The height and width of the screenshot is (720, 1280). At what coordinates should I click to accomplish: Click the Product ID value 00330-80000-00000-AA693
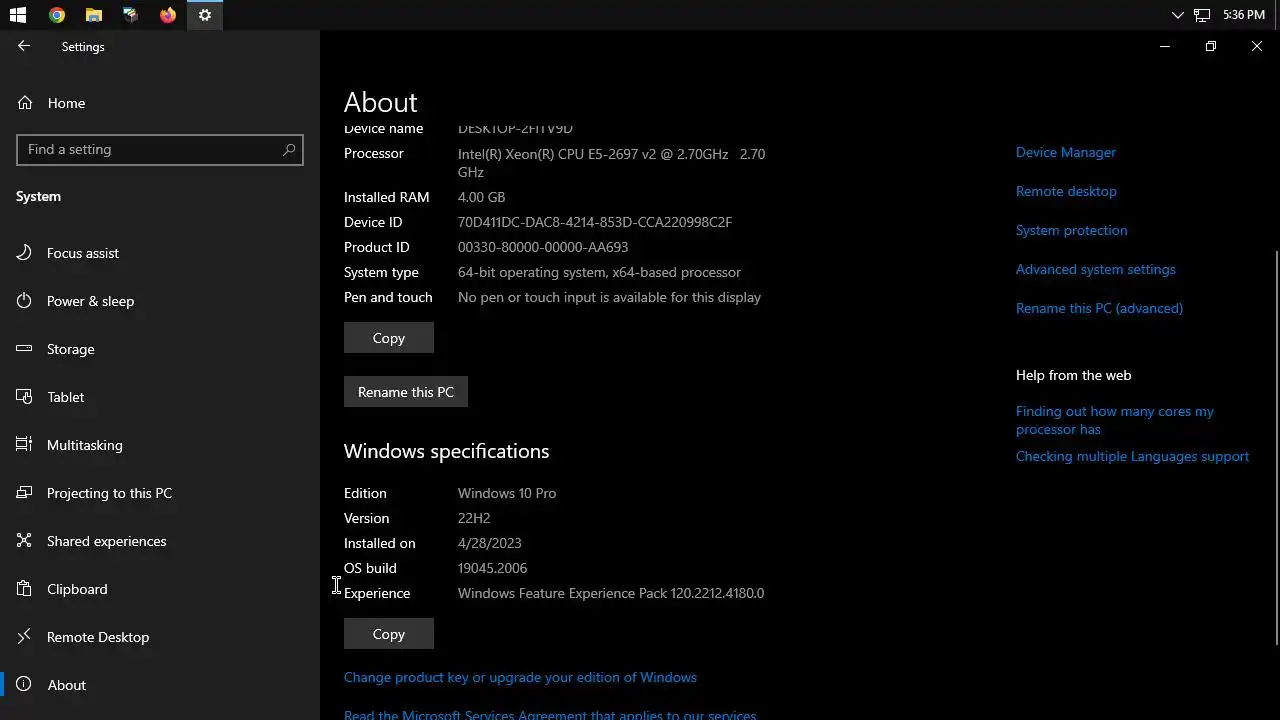543,247
